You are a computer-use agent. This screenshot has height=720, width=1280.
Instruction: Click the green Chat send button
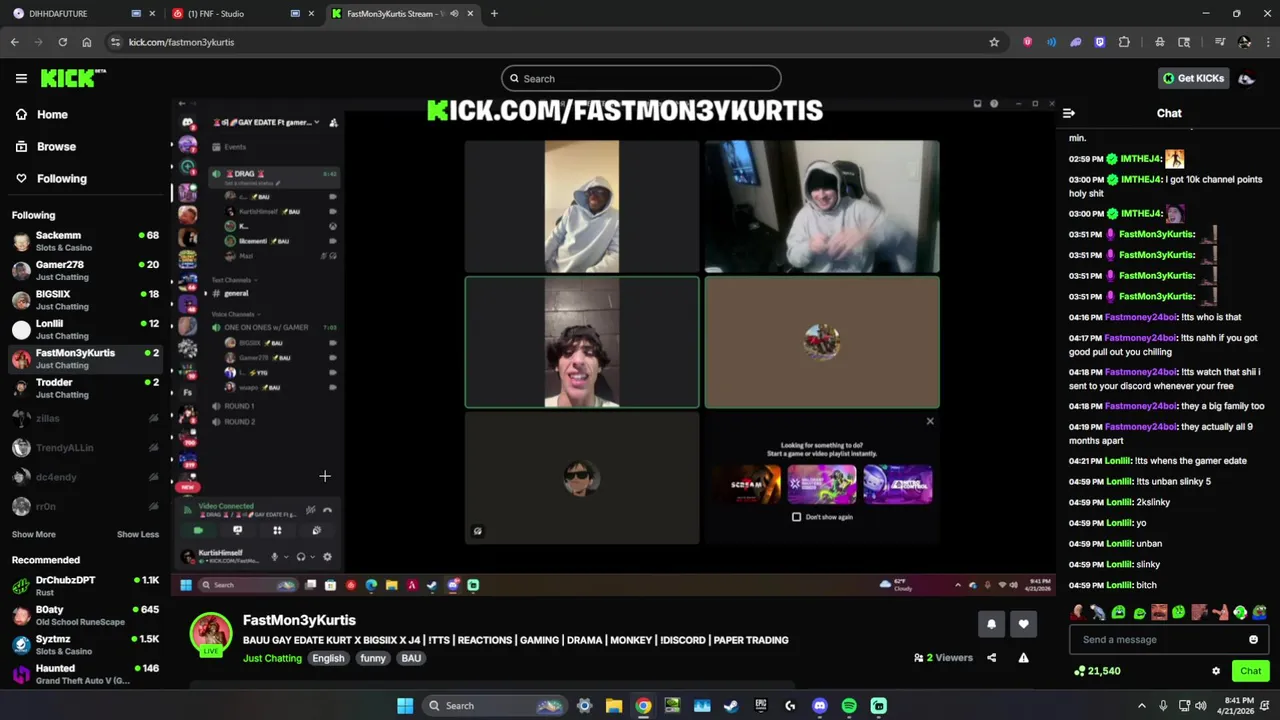[1250, 671]
